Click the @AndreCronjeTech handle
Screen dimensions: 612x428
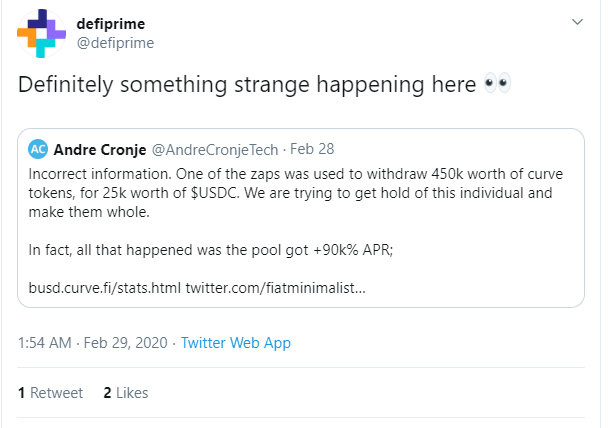[x=214, y=150]
